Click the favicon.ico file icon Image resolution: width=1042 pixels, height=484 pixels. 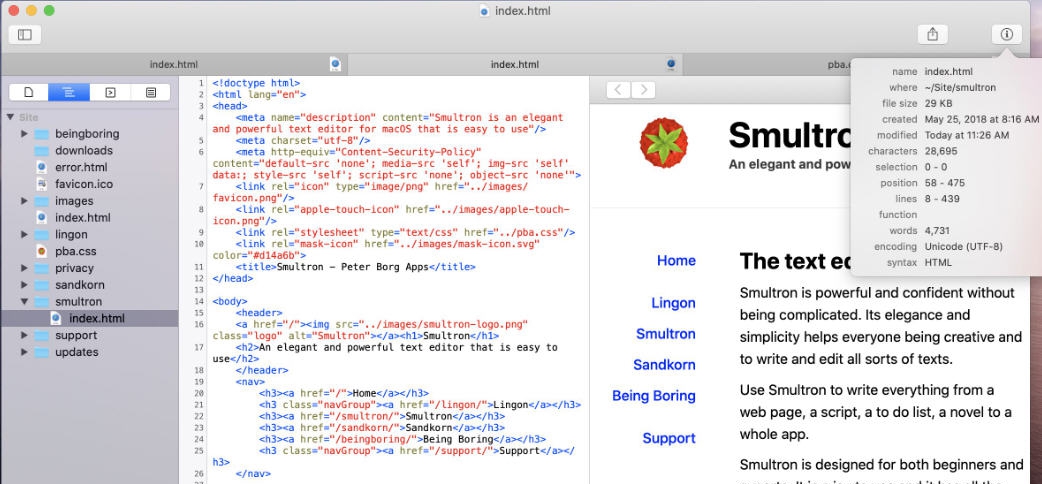[42, 184]
